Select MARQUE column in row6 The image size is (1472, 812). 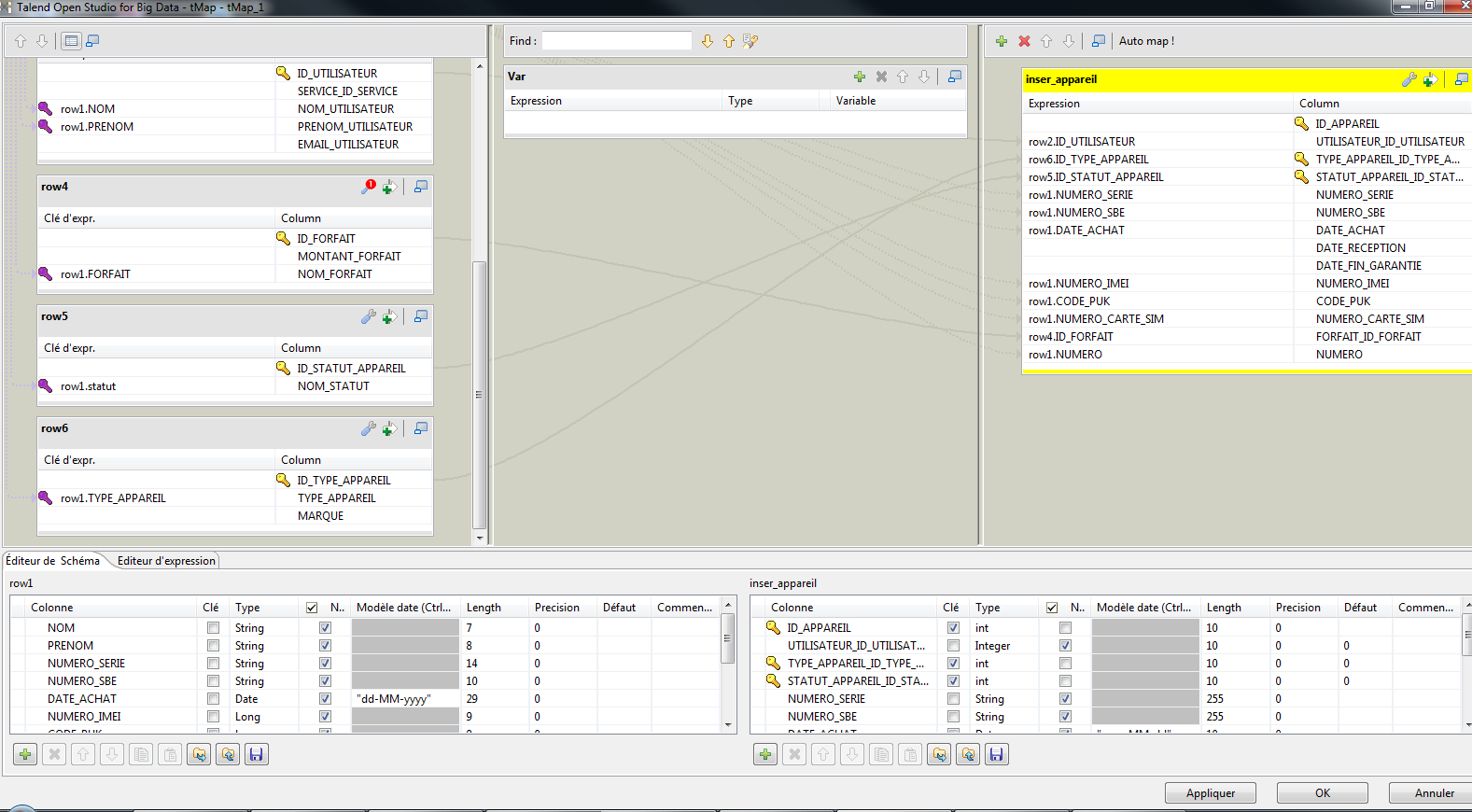tap(320, 516)
